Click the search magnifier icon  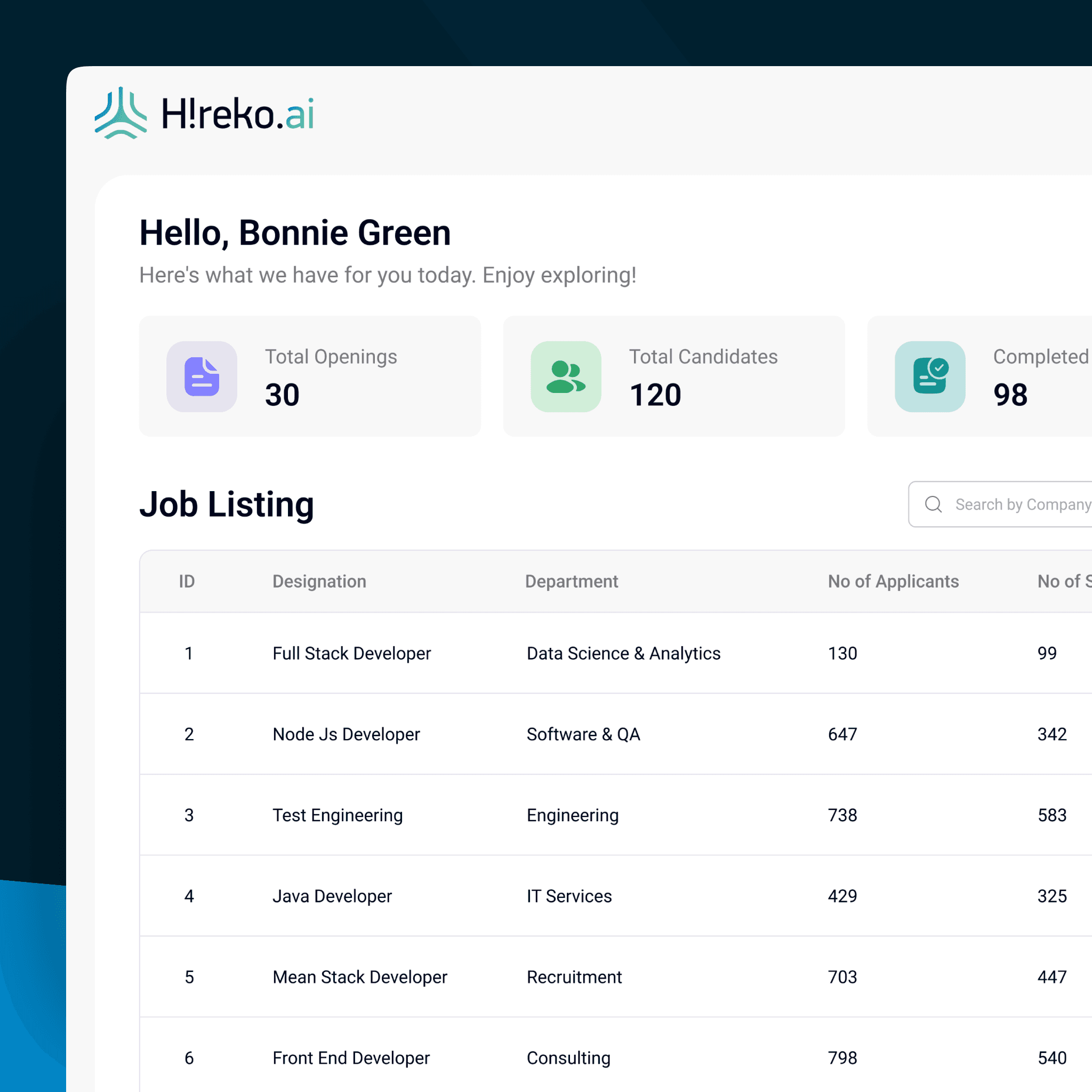[x=933, y=504]
